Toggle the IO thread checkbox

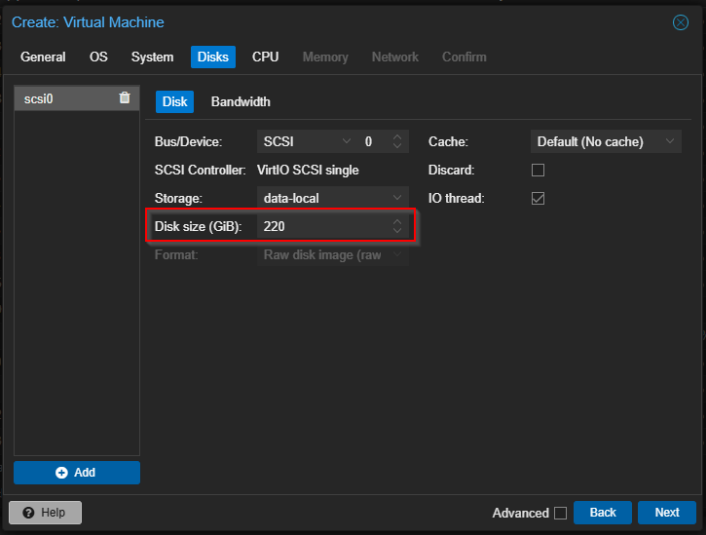[x=538, y=198]
